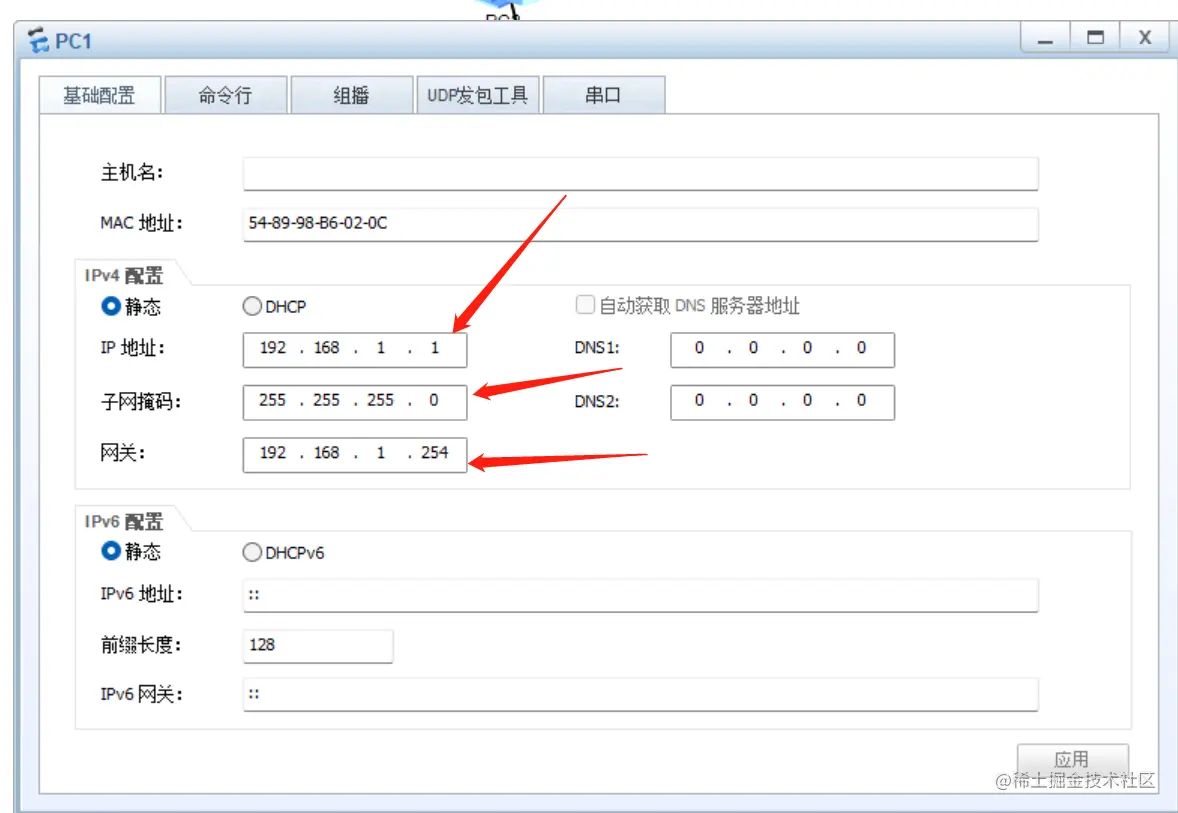Switch to the UDP发包工具 tab
Screen dimensions: 1178x813
pos(478,94)
